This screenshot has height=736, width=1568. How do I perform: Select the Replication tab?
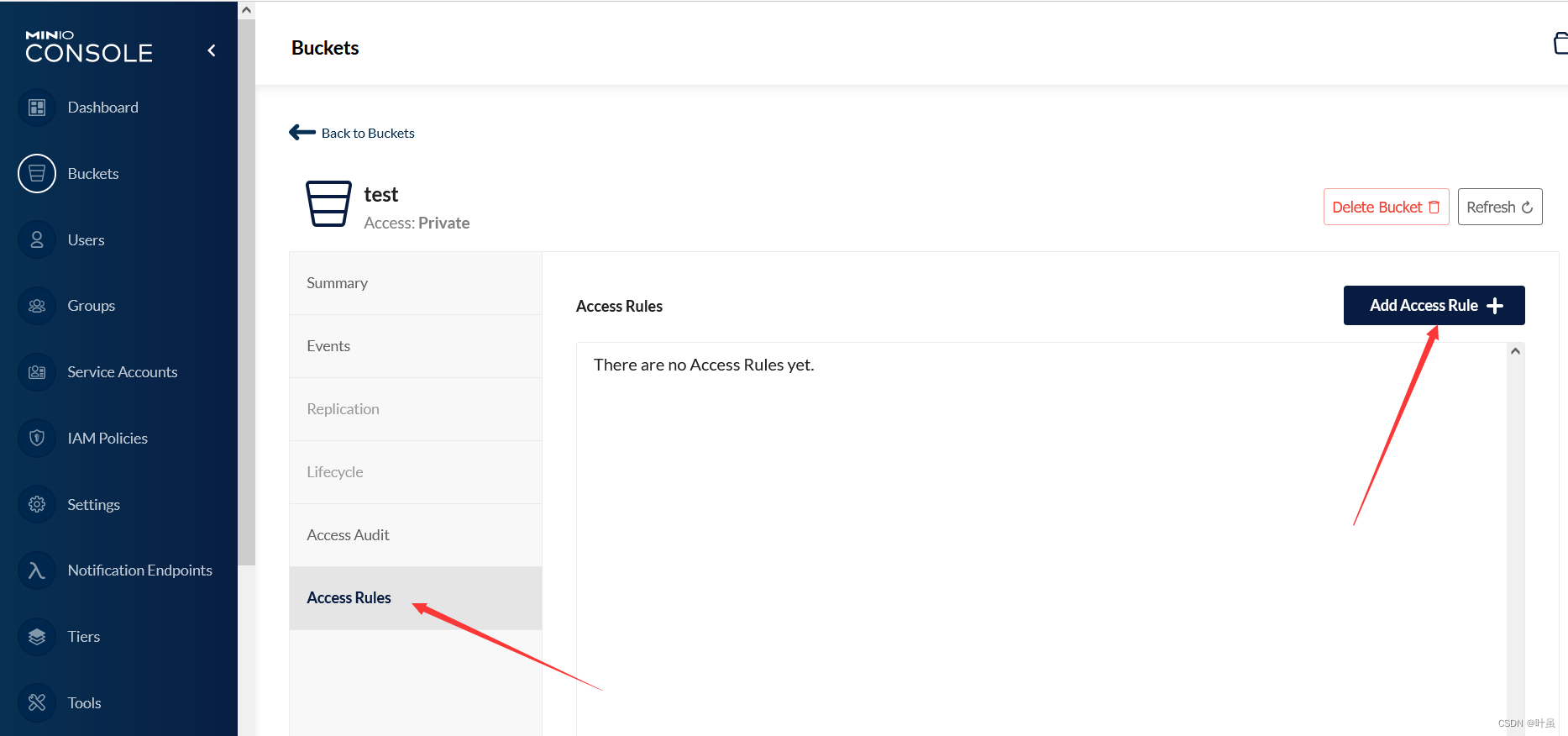416,409
